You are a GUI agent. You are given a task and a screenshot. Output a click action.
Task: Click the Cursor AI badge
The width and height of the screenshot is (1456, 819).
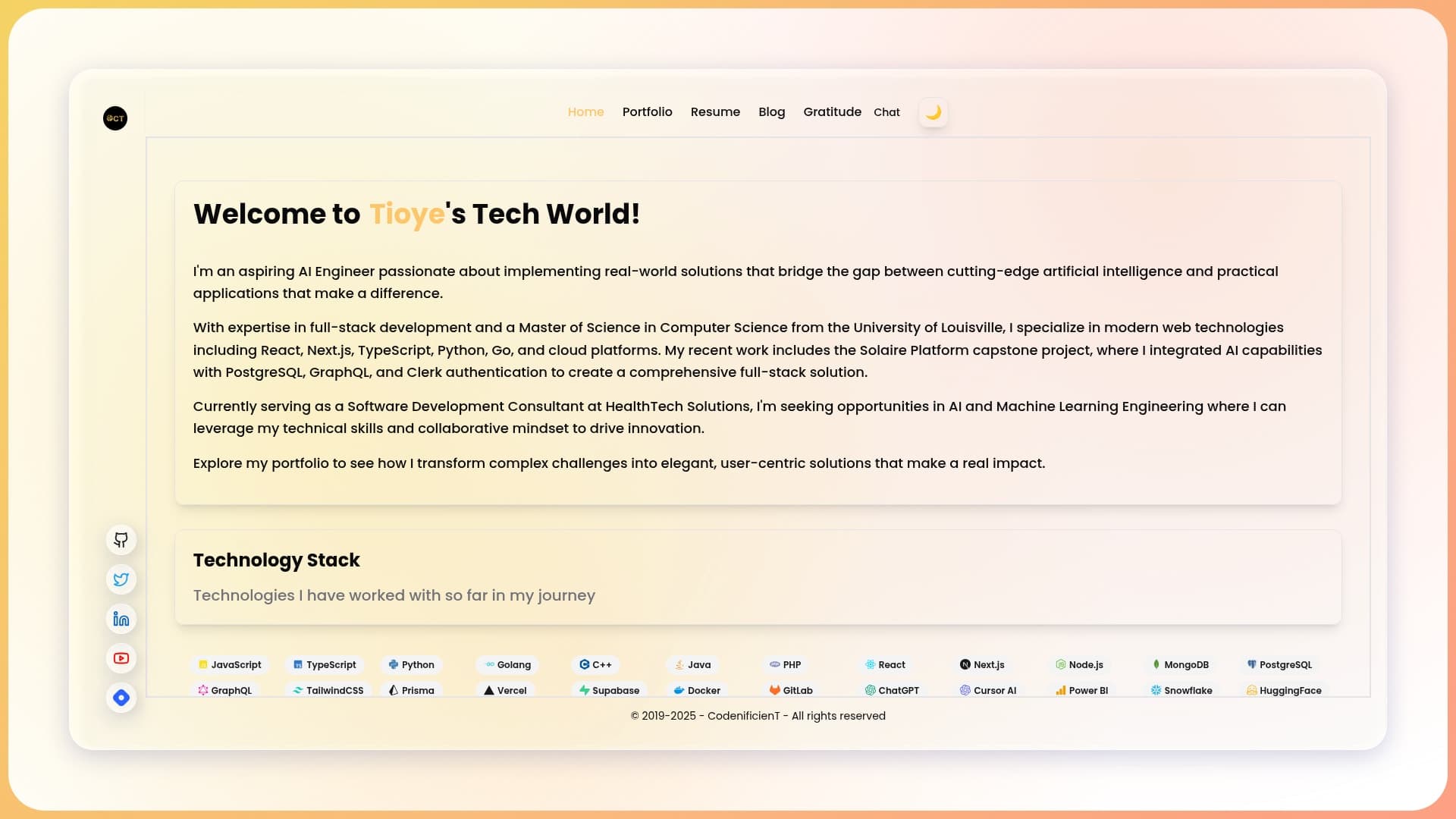pyautogui.click(x=987, y=690)
